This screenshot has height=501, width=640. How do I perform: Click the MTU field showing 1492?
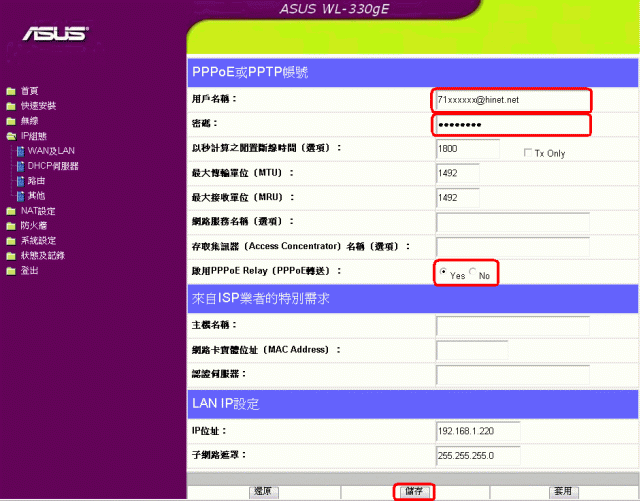pyautogui.click(x=458, y=173)
